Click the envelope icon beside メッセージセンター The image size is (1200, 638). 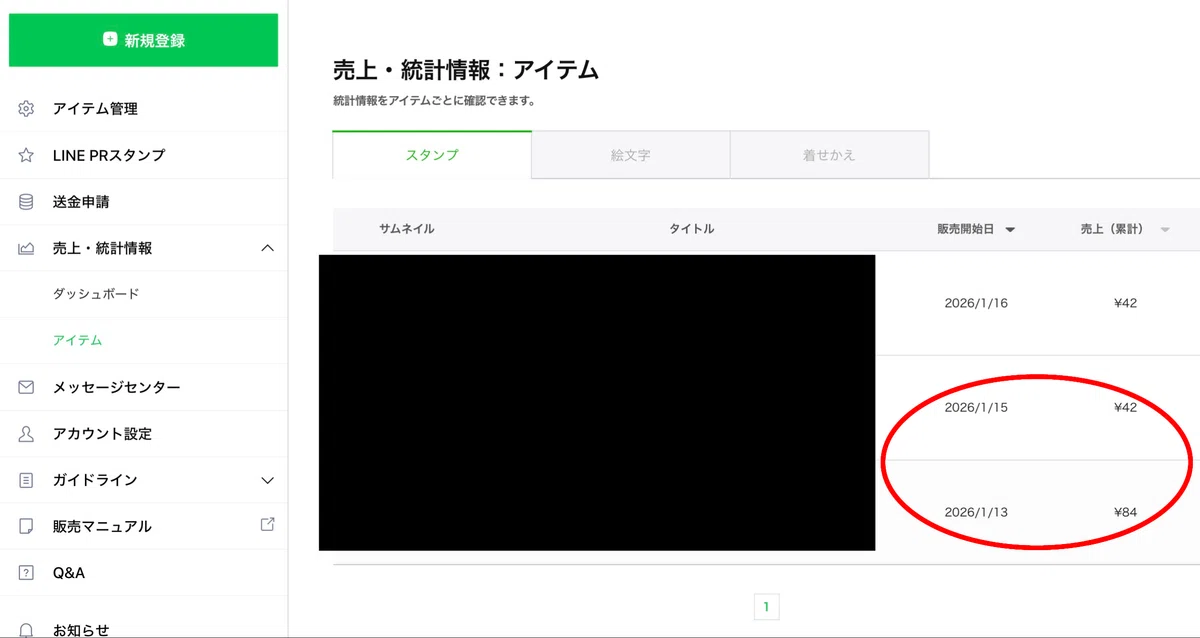(26, 387)
